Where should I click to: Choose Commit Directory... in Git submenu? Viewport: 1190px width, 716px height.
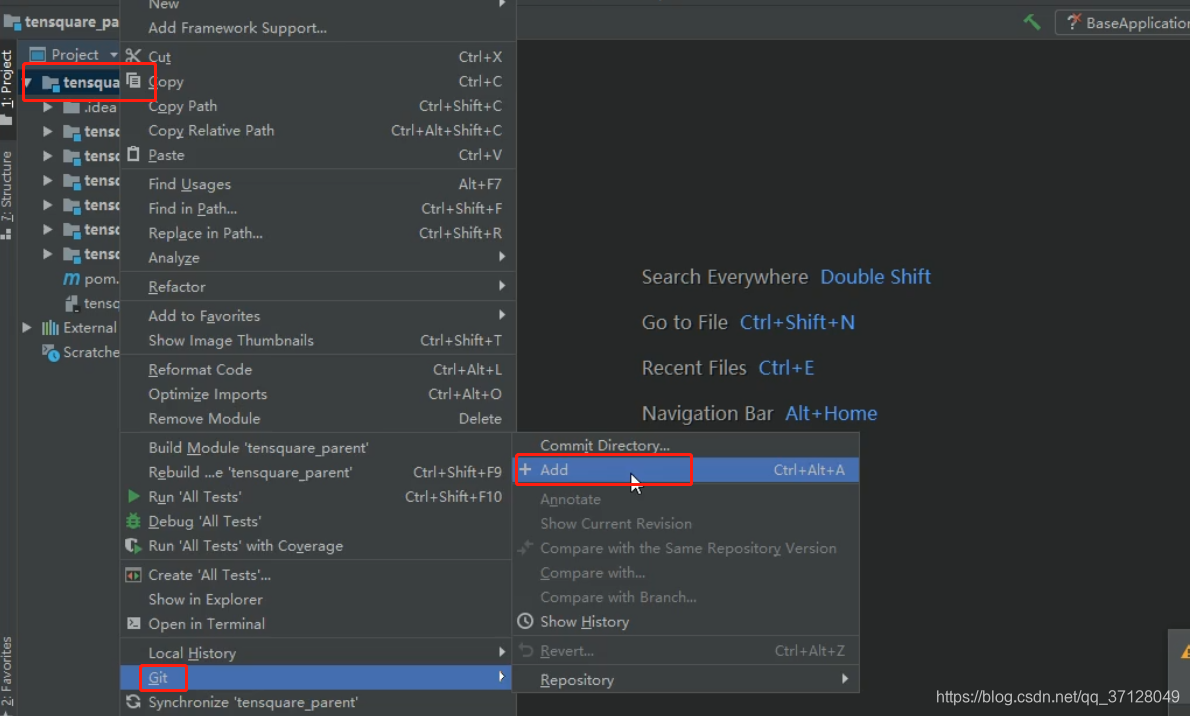pyautogui.click(x=686, y=446)
